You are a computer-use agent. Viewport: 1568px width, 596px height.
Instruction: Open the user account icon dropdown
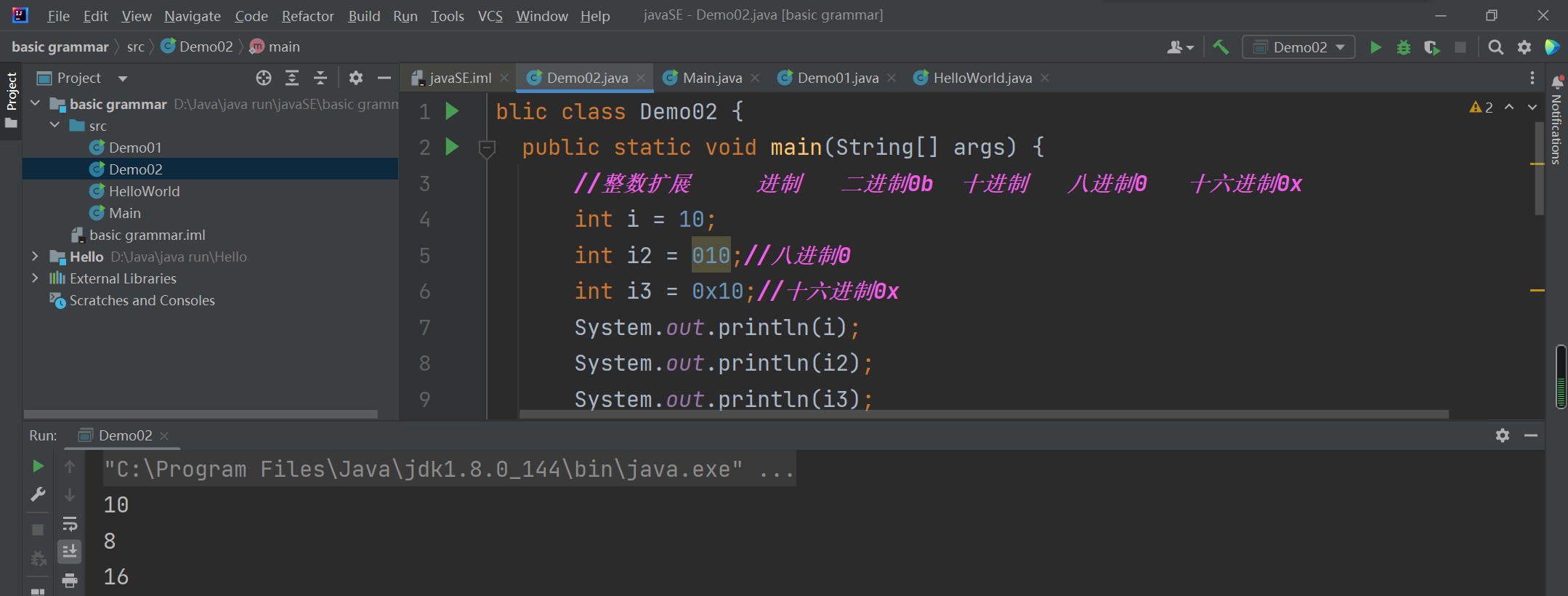1180,47
